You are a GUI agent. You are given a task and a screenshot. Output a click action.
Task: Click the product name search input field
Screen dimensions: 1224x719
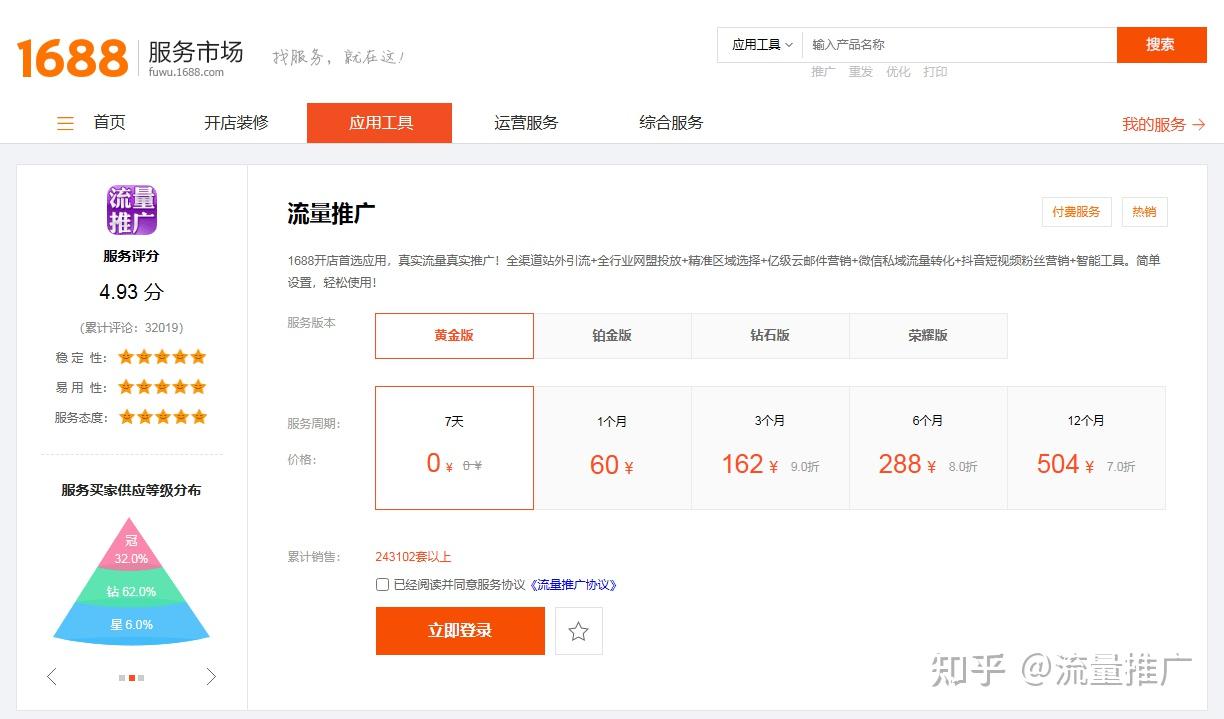pyautogui.click(x=950, y=44)
